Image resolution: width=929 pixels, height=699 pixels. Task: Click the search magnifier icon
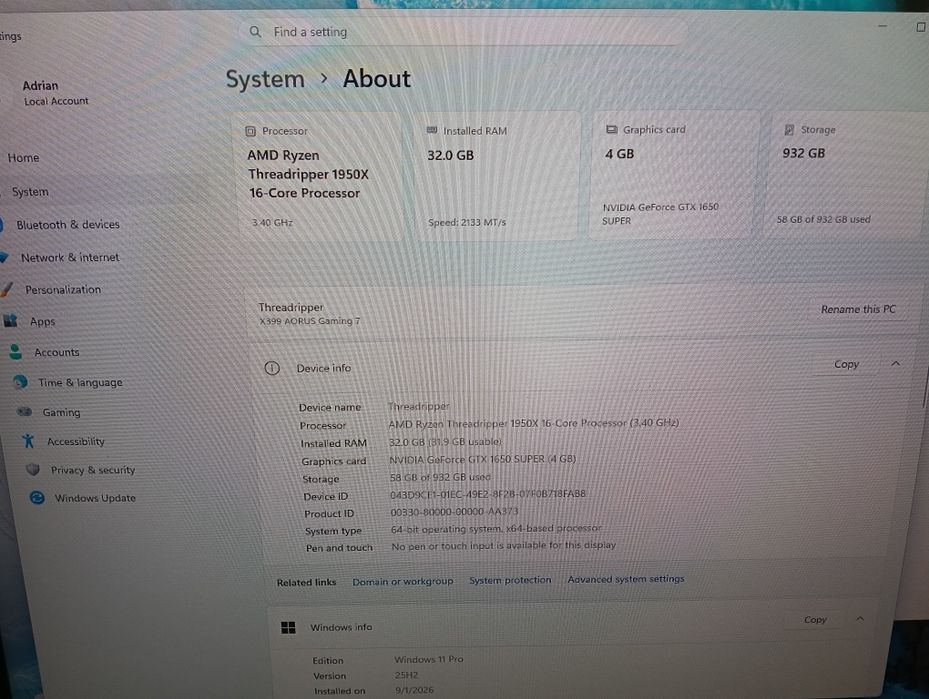tap(255, 31)
